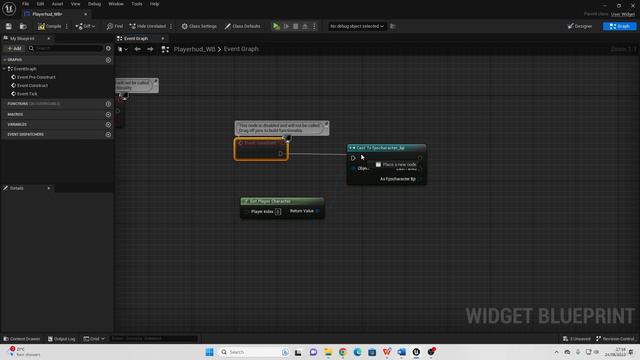Click the icon beside the debug object dropdown

tap(393, 26)
